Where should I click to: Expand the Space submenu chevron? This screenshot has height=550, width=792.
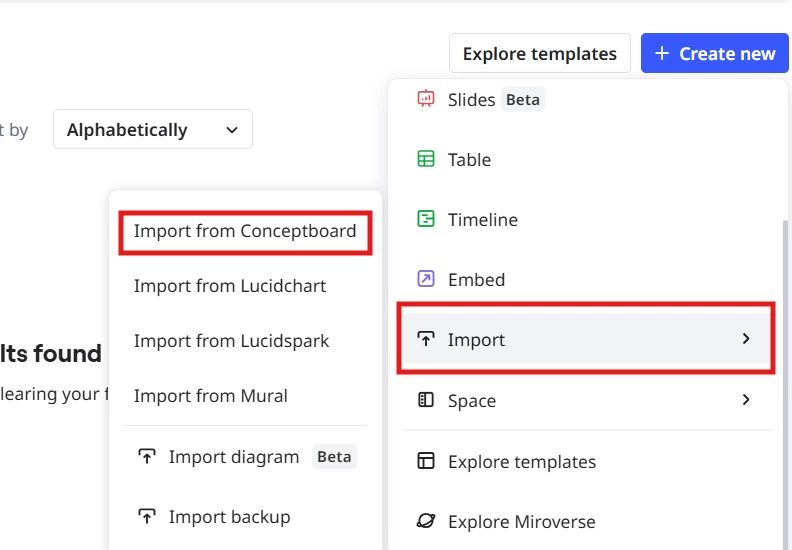746,400
